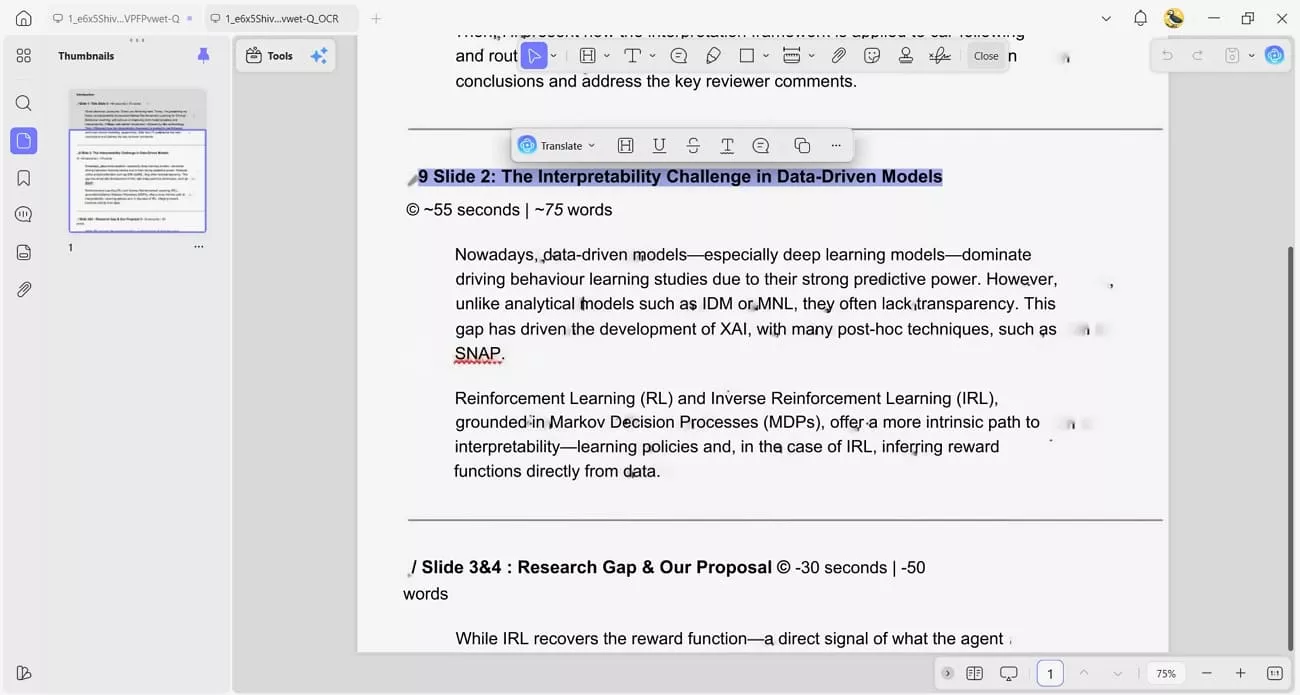Copy selected text from floating toolbar
The image size is (1300, 695).
point(802,145)
